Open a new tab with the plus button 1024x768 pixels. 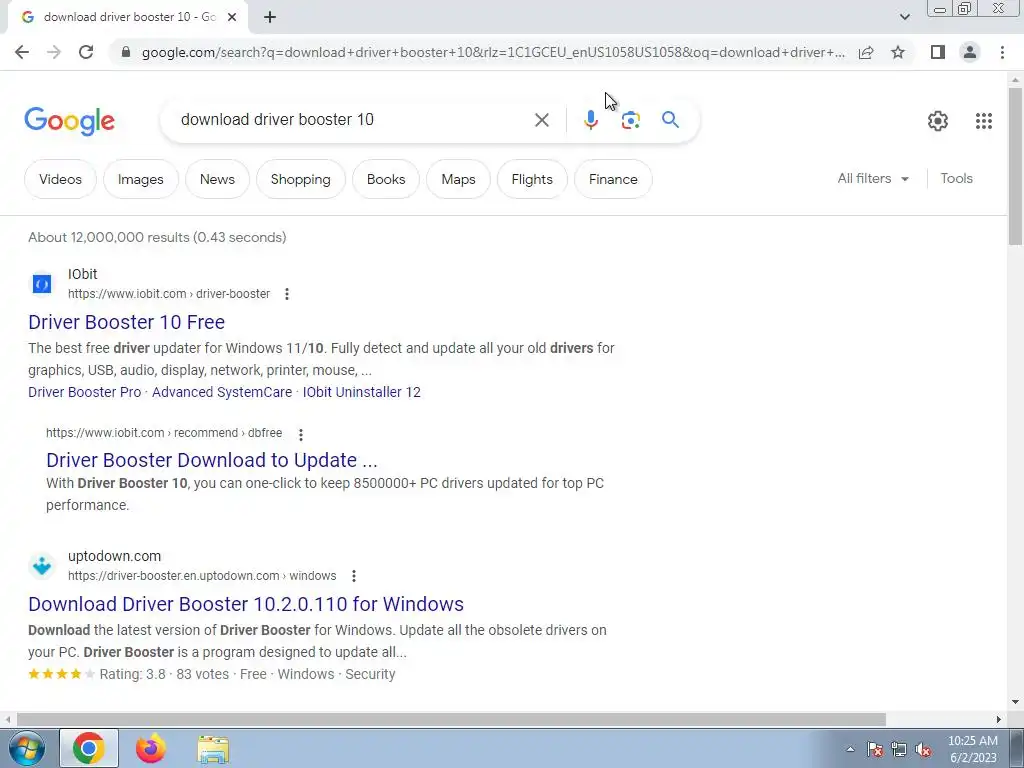pyautogui.click(x=270, y=18)
